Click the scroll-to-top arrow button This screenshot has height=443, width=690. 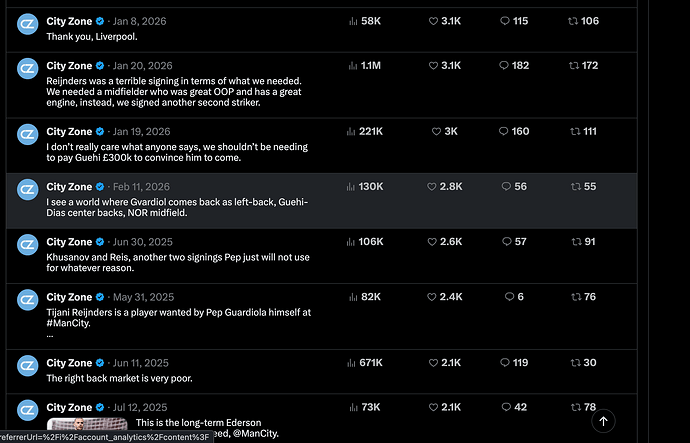(603, 421)
